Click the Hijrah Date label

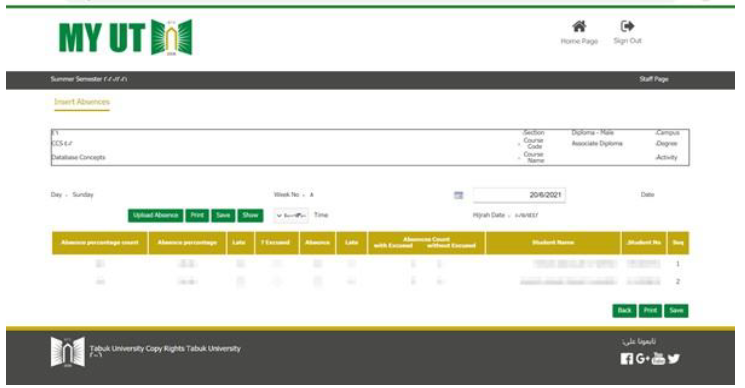pyautogui.click(x=488, y=215)
